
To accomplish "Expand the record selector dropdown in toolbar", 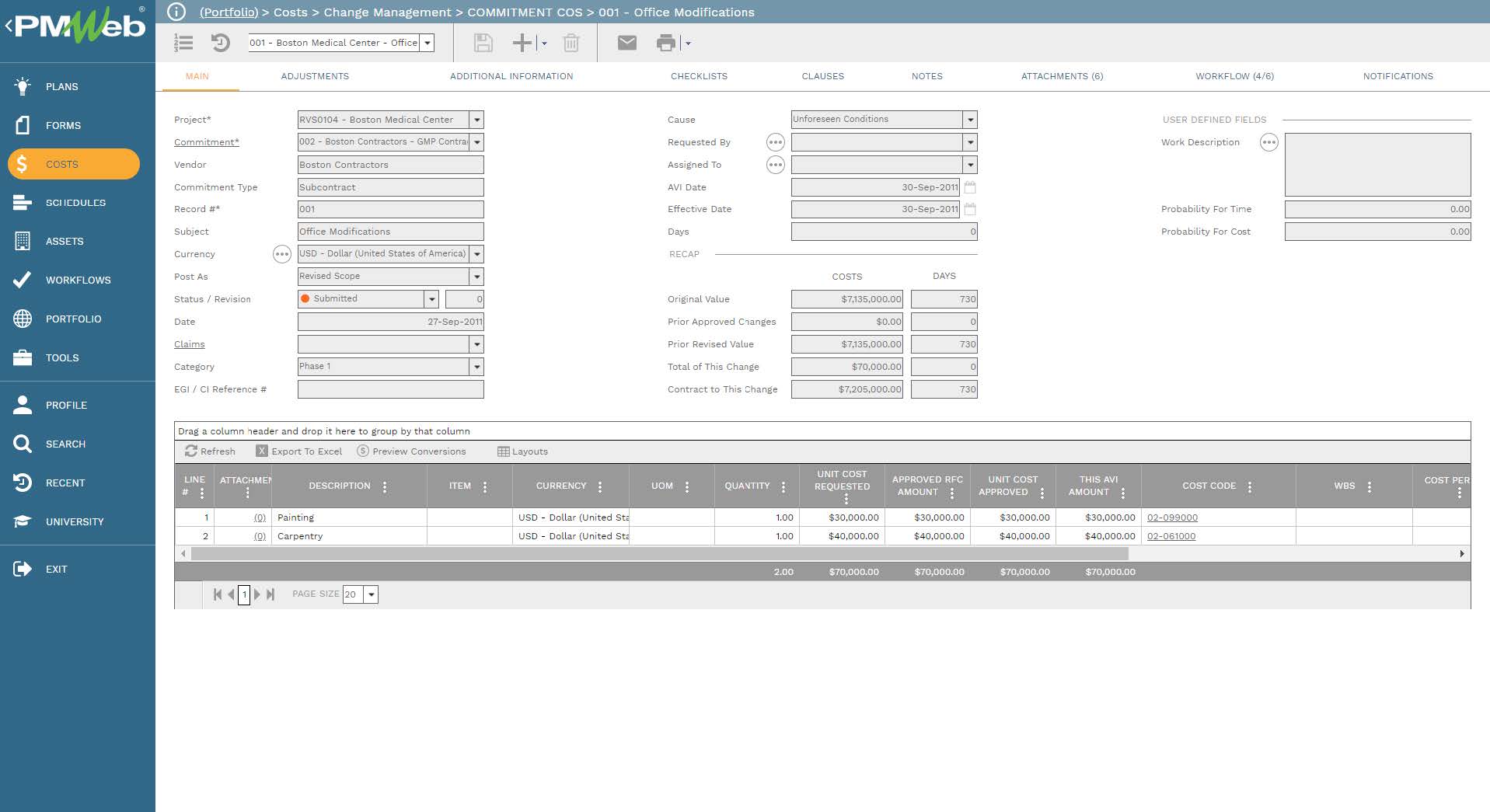I will pyautogui.click(x=427, y=43).
